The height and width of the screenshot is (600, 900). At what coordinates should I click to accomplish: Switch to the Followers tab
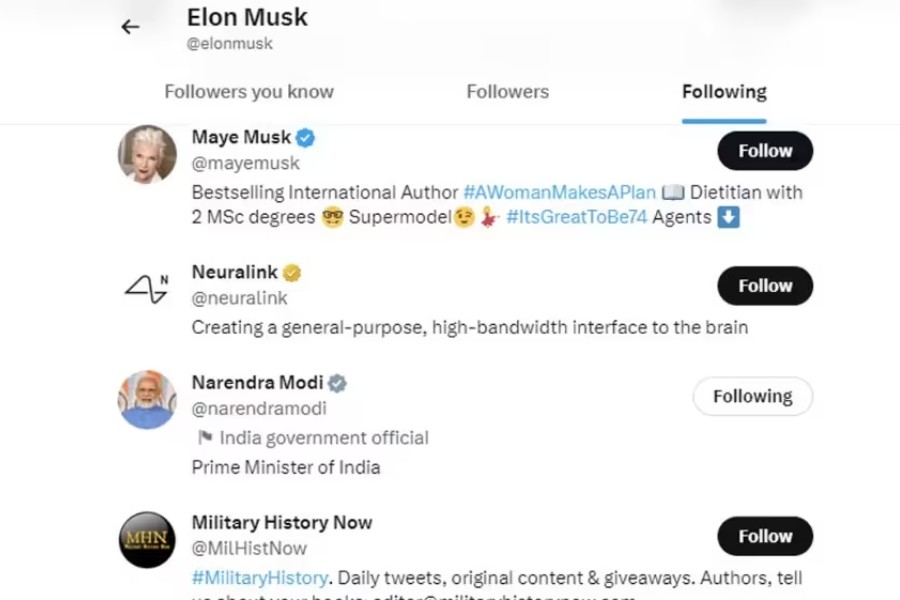pyautogui.click(x=507, y=91)
